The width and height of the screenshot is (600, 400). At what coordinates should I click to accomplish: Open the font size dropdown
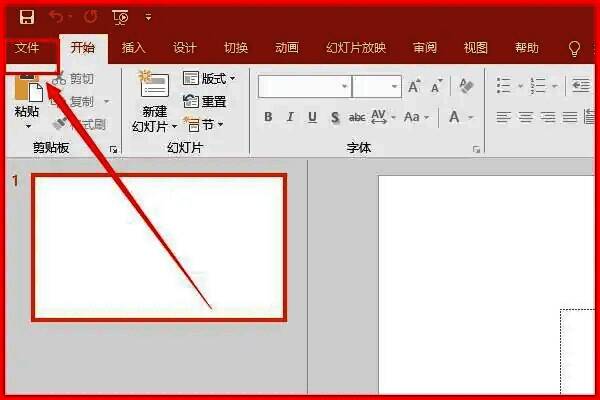click(x=394, y=87)
